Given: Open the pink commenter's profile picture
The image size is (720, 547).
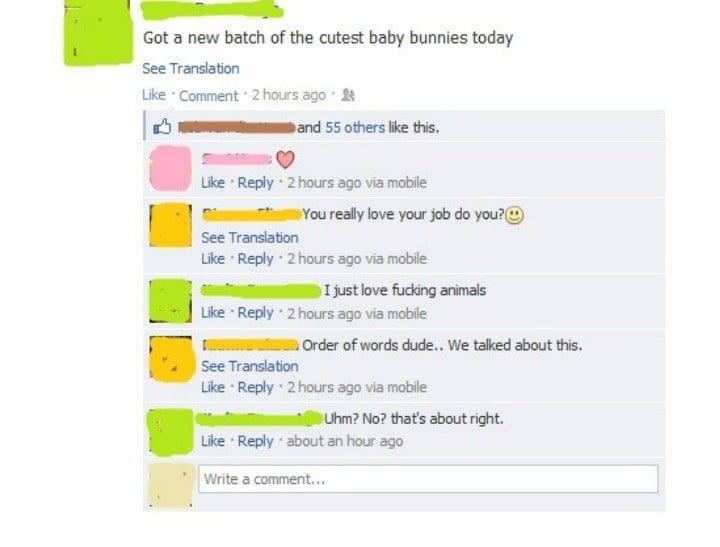Looking at the screenshot, I should point(170,168).
